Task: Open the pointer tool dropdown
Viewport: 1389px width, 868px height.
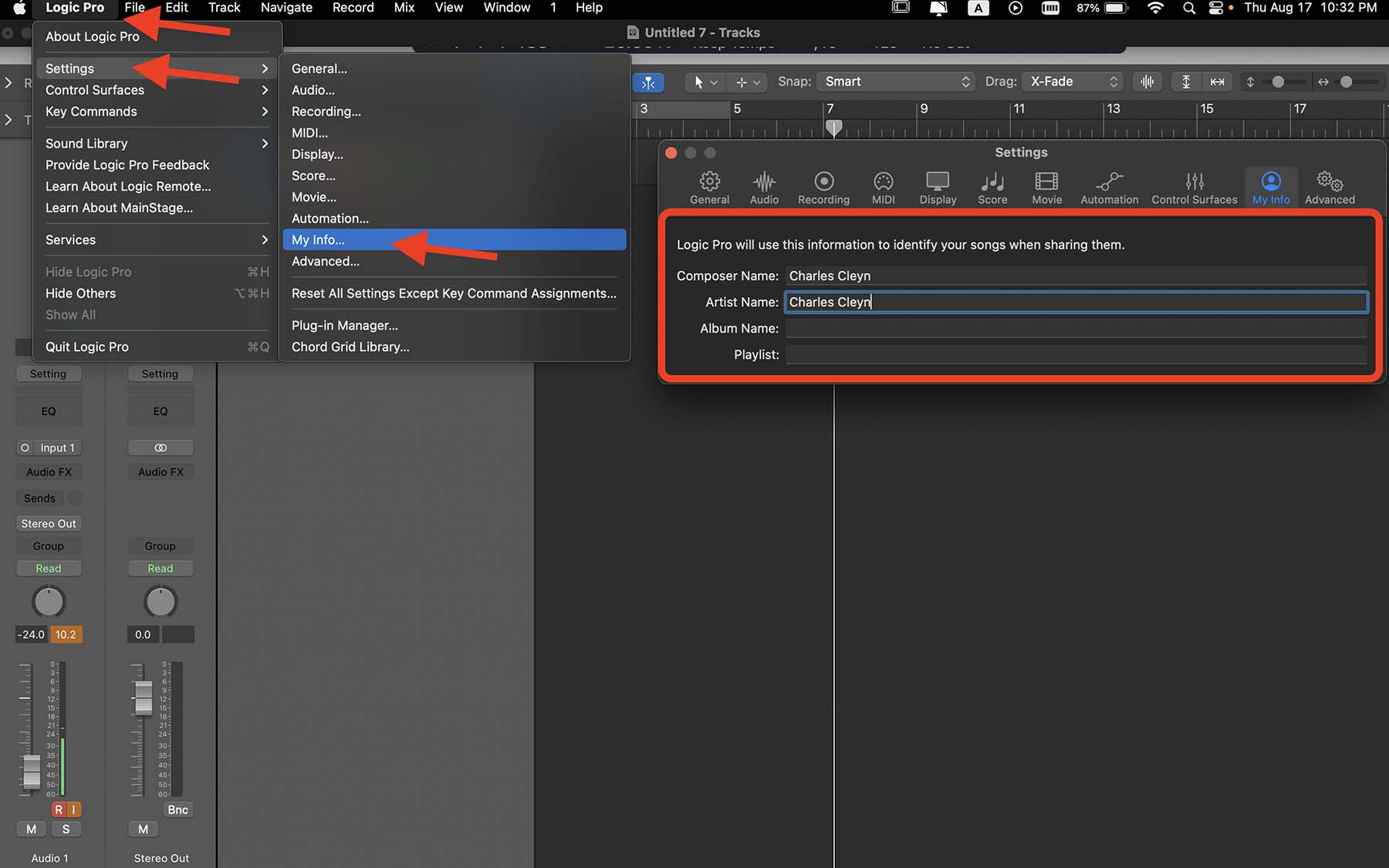Action: (x=705, y=82)
